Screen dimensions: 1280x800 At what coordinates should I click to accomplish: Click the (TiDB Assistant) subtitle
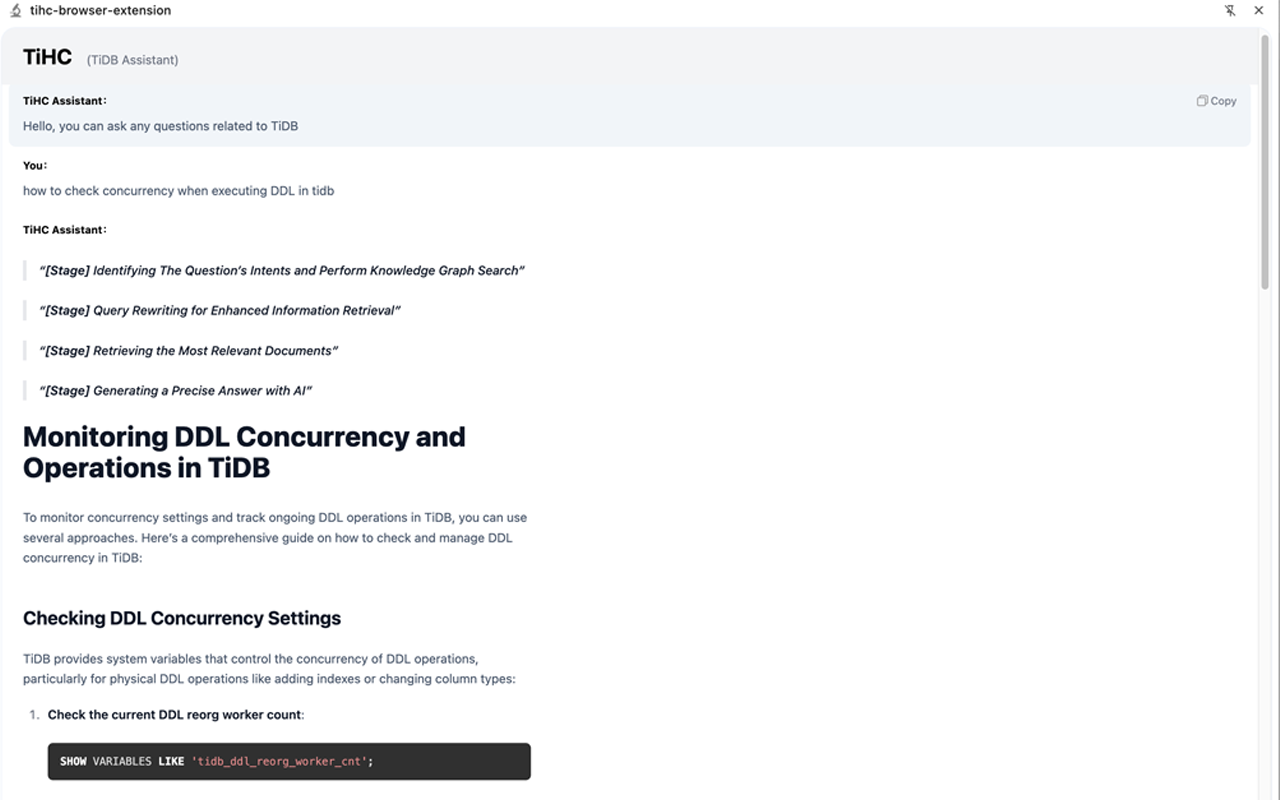tap(132, 60)
